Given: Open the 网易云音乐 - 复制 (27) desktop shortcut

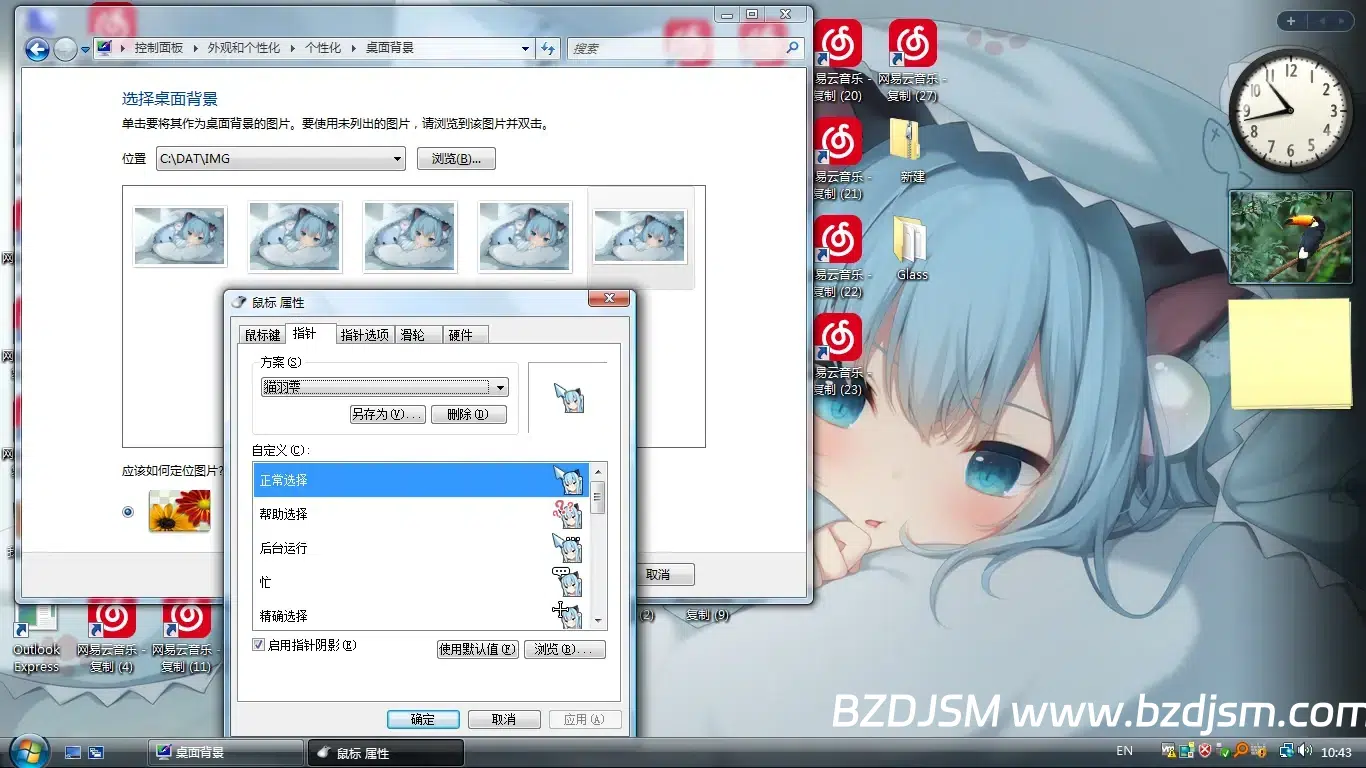Looking at the screenshot, I should 912,62.
